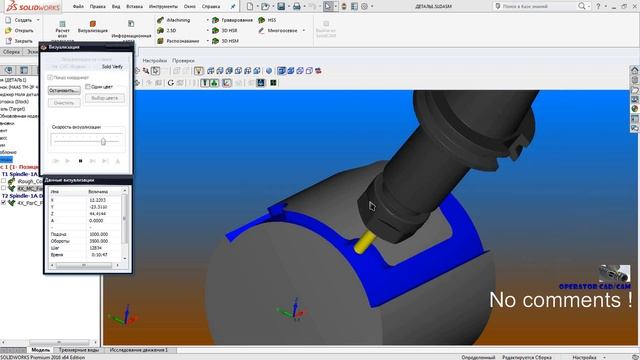
Task: Click the refresh arrow icon in simulation toolbar
Action: pos(171,83)
